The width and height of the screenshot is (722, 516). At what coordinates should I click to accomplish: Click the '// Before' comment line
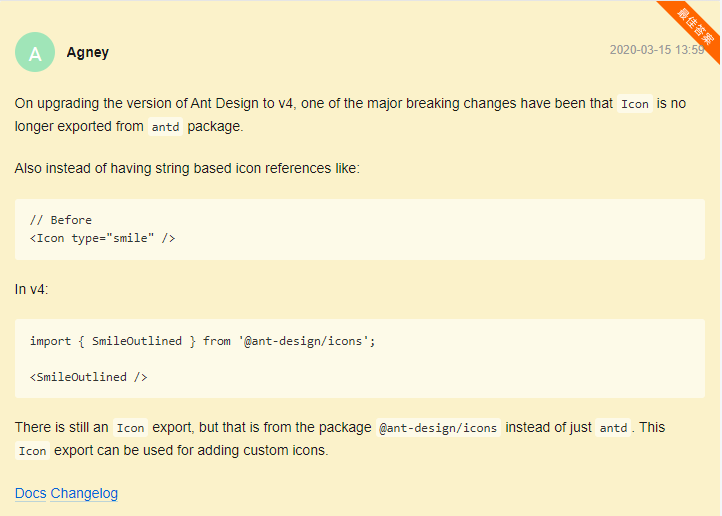[x=61, y=220]
